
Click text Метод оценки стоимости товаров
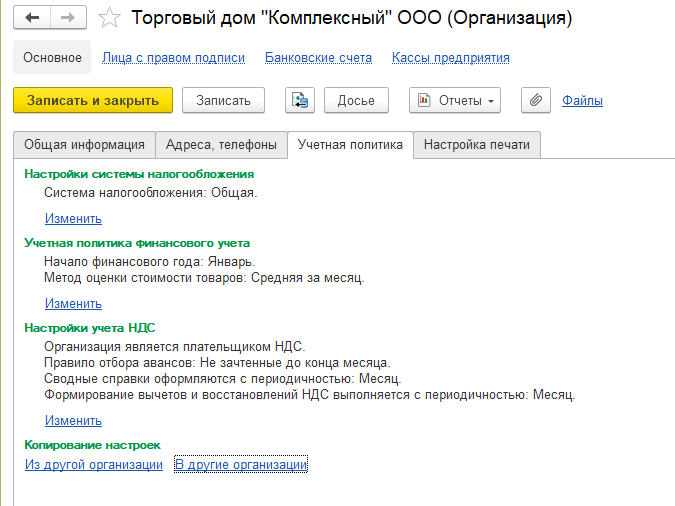(x=204, y=278)
